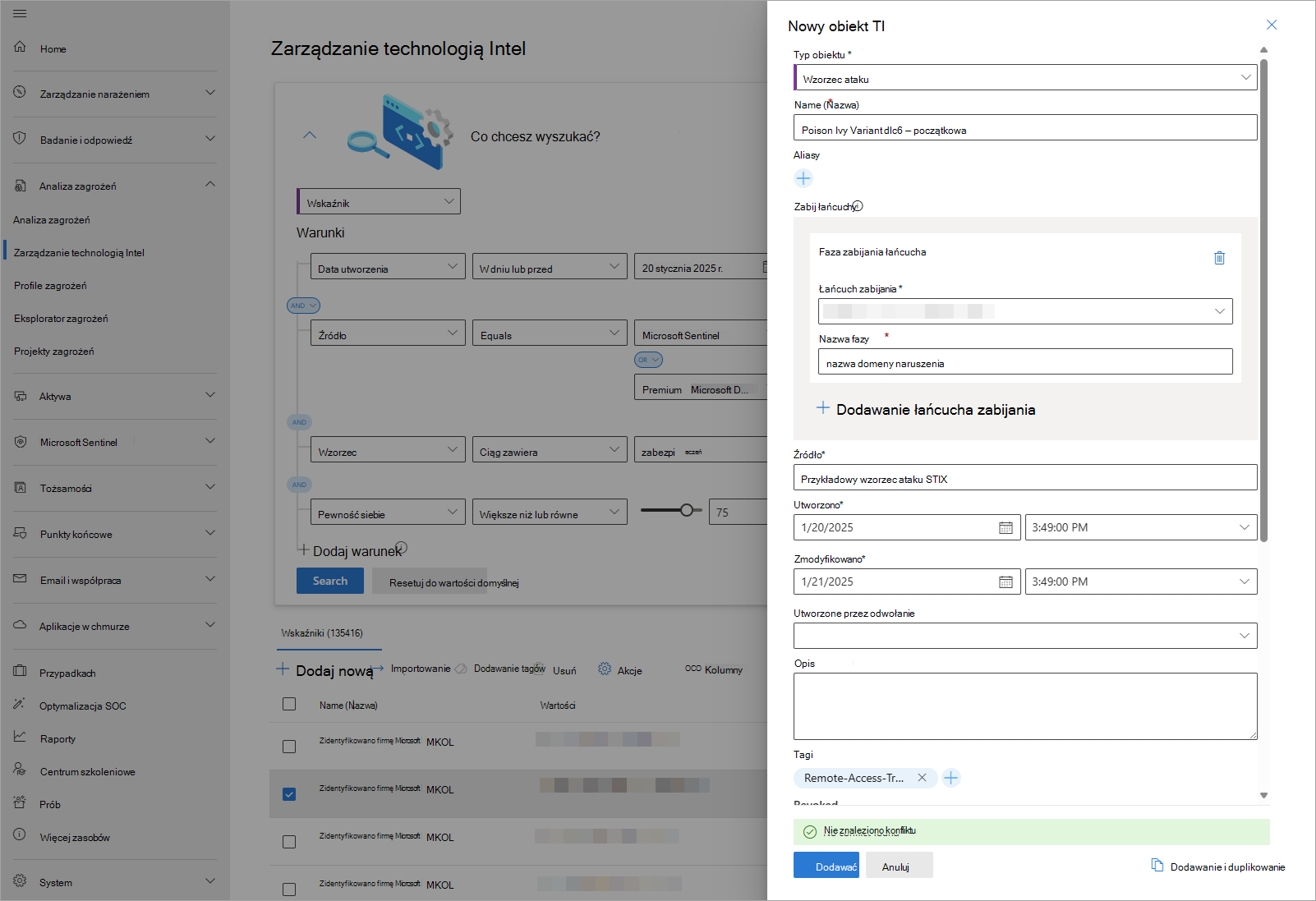Click into the Opis text area
This screenshot has height=901, width=1316.
1025,706
